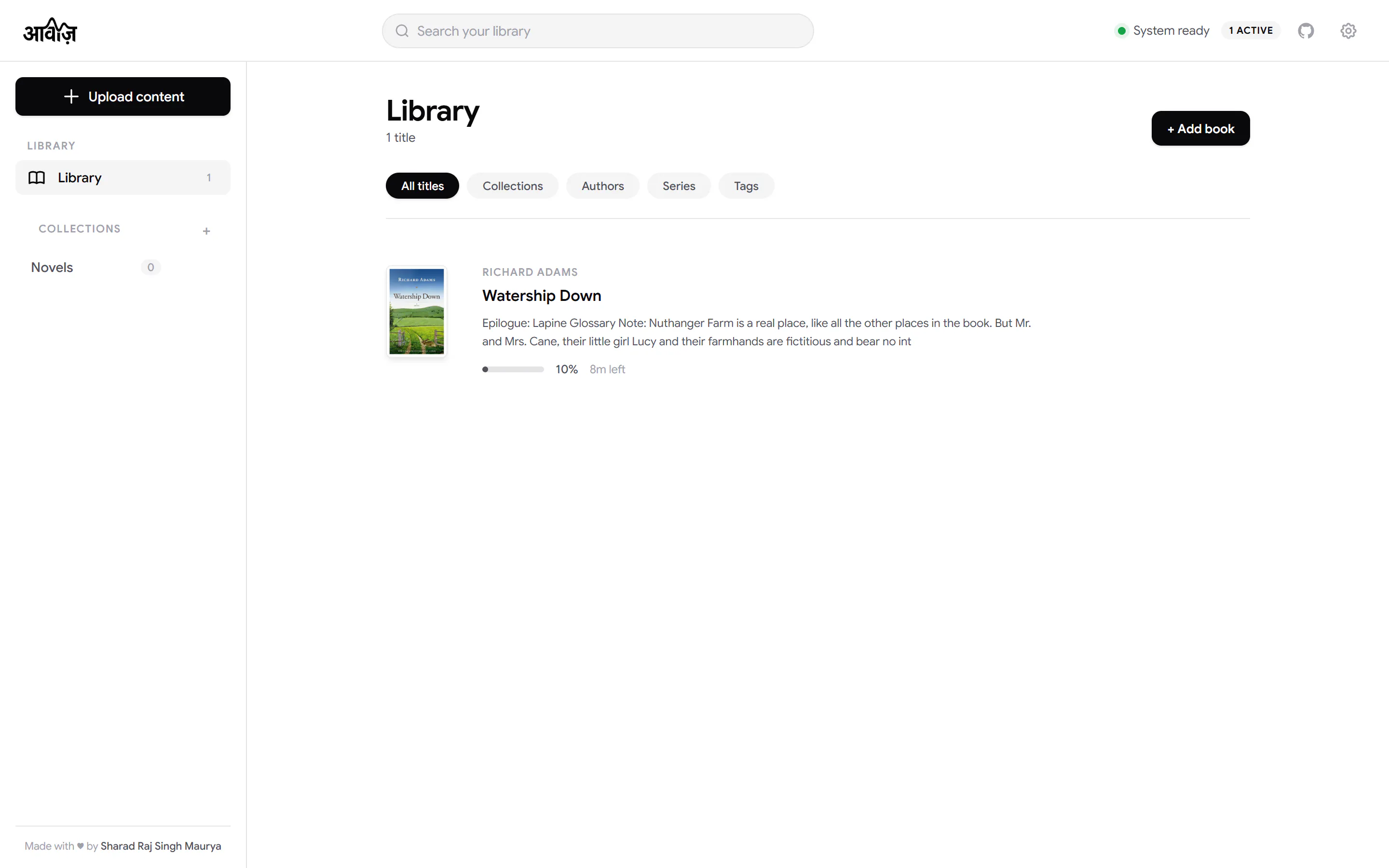
Task: Open settings via the gear icon
Action: tap(1348, 30)
